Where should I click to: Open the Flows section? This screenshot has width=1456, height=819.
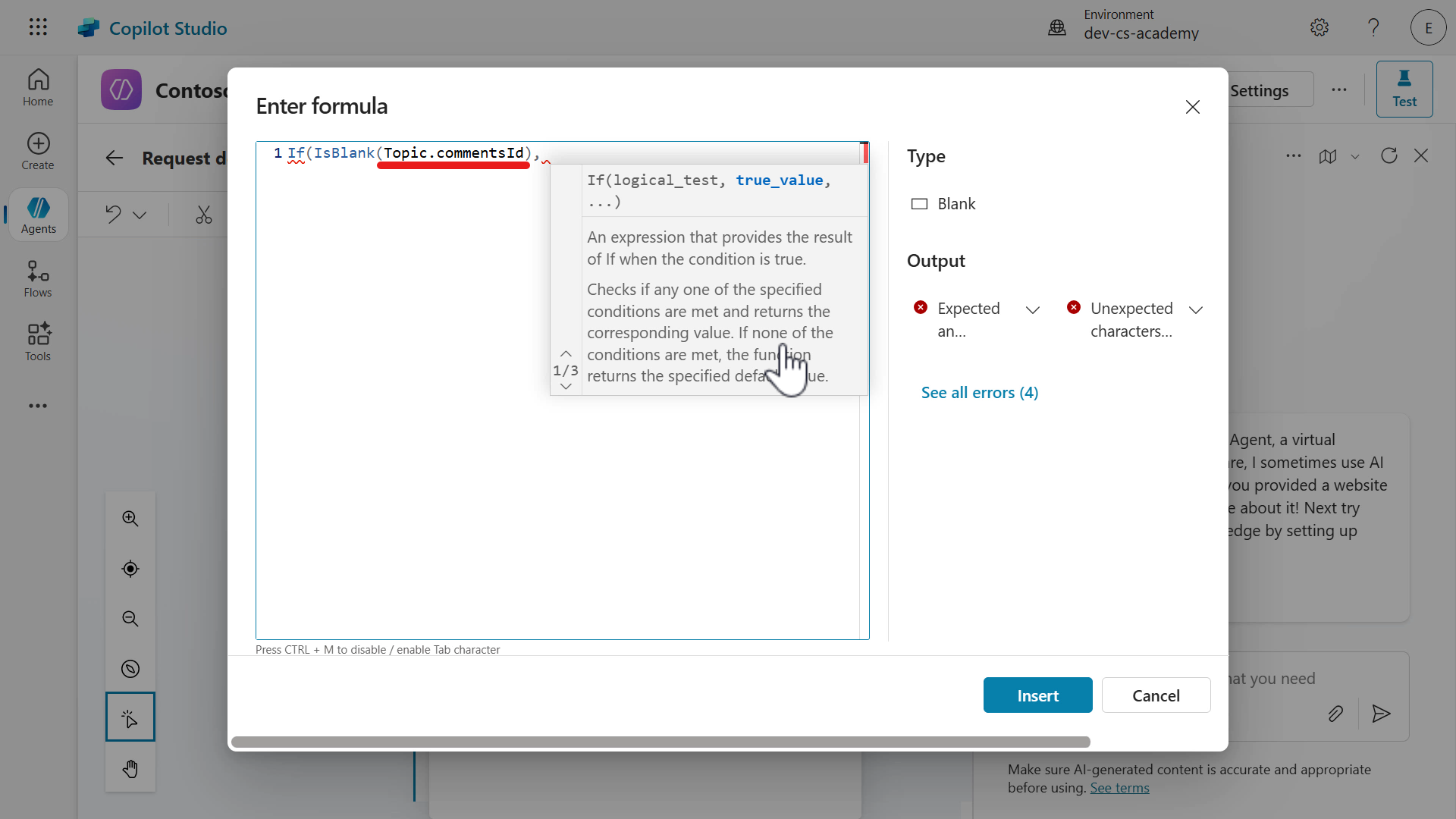36,278
